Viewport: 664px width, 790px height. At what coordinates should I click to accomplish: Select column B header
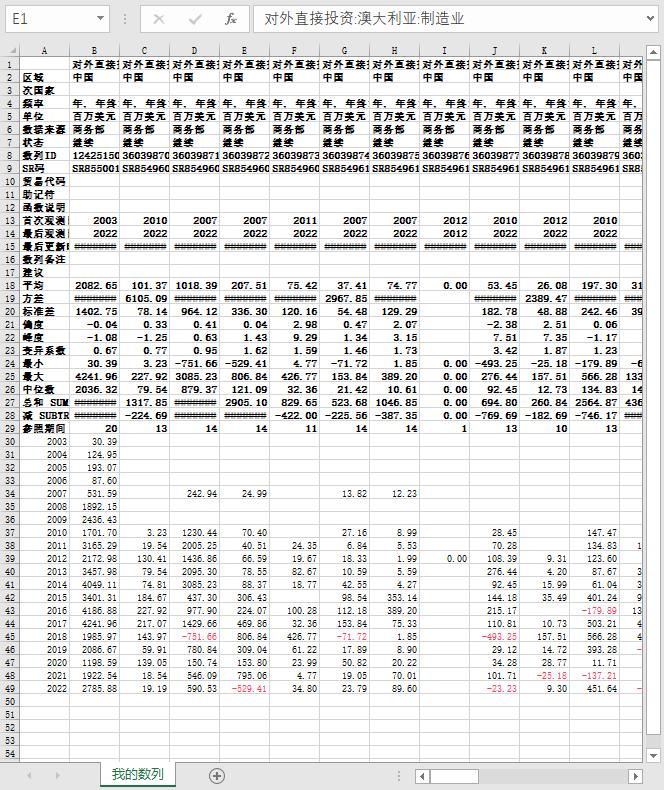pyautogui.click(x=94, y=50)
